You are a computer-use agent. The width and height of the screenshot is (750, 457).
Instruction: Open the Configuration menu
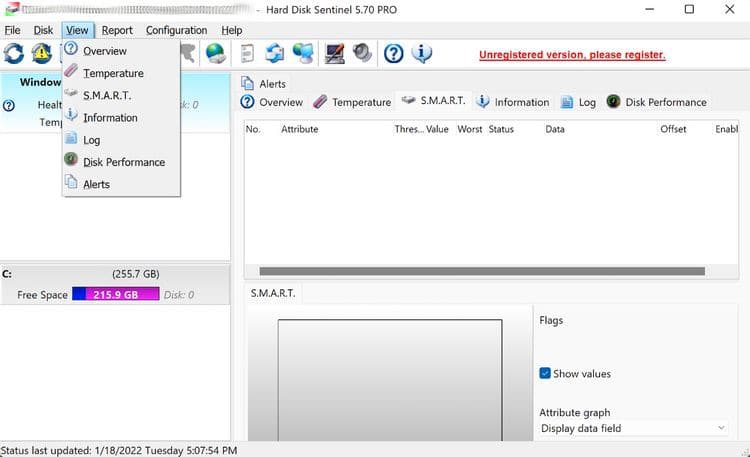coord(176,30)
